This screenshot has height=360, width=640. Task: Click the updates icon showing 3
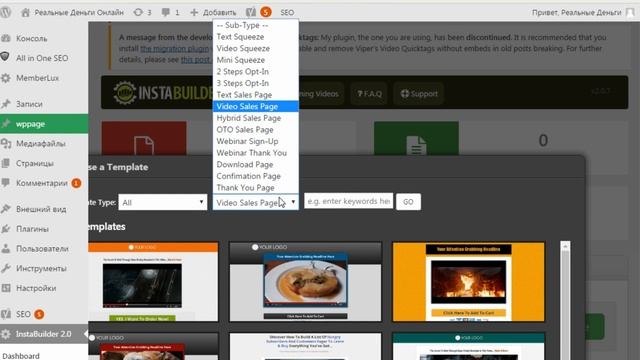tap(138, 13)
